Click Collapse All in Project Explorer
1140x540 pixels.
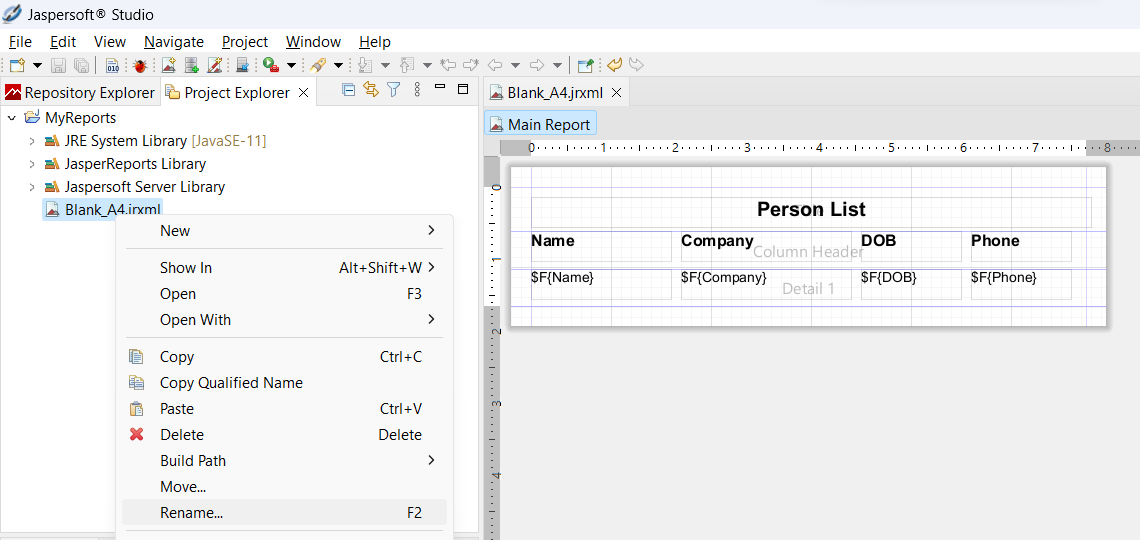tap(349, 91)
